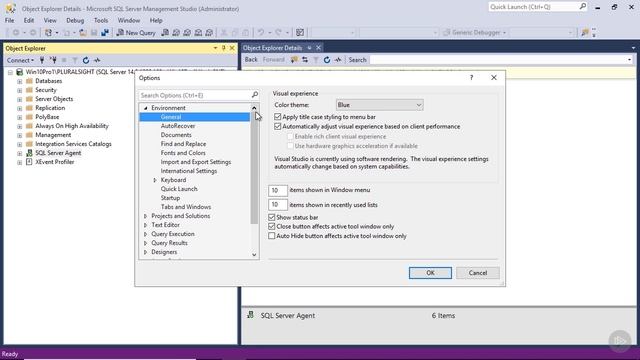
Task: Expand the Keyboard node in Options tree
Action: pyautogui.click(x=155, y=180)
